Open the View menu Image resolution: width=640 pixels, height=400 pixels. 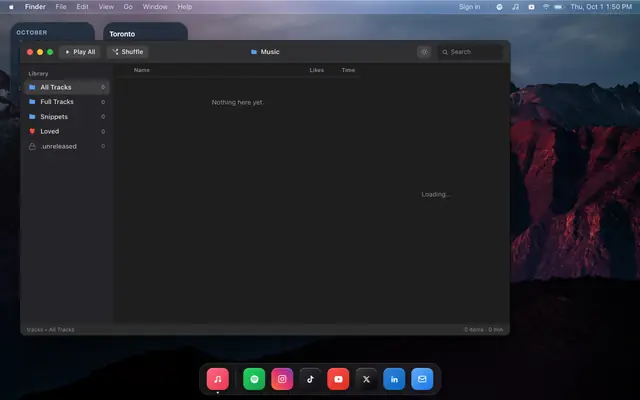point(106,7)
